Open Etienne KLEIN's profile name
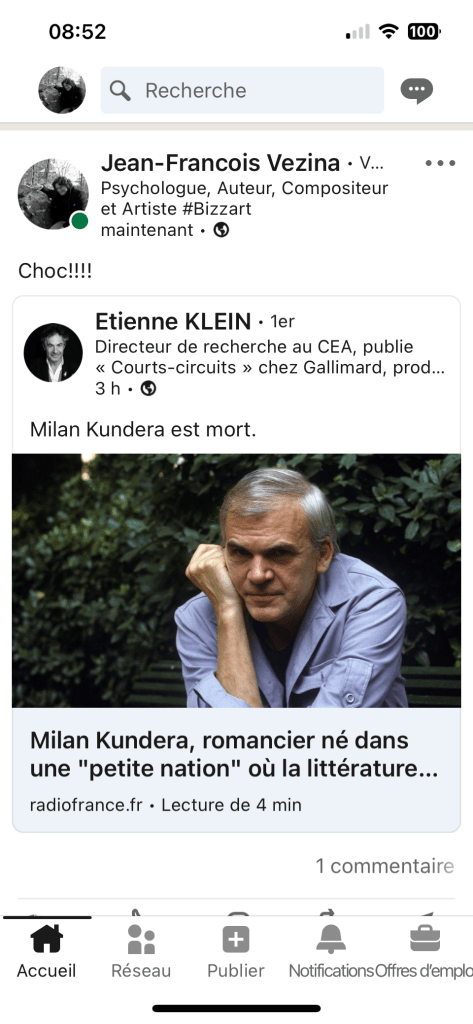Image resolution: width=473 pixels, height=1024 pixels. (173, 321)
